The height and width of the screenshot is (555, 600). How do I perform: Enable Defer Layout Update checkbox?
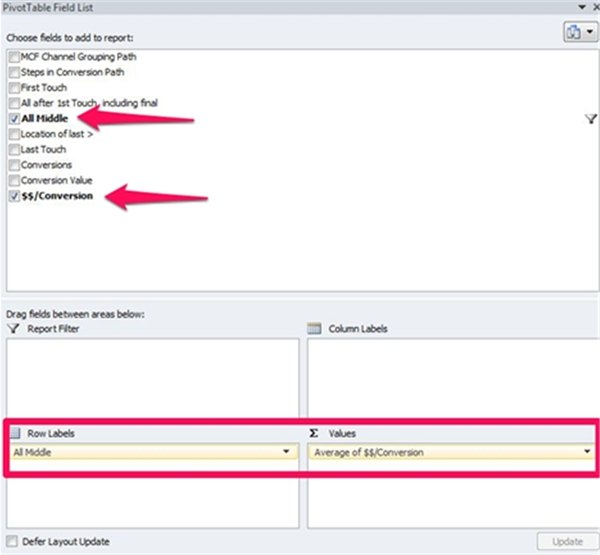pos(13,542)
